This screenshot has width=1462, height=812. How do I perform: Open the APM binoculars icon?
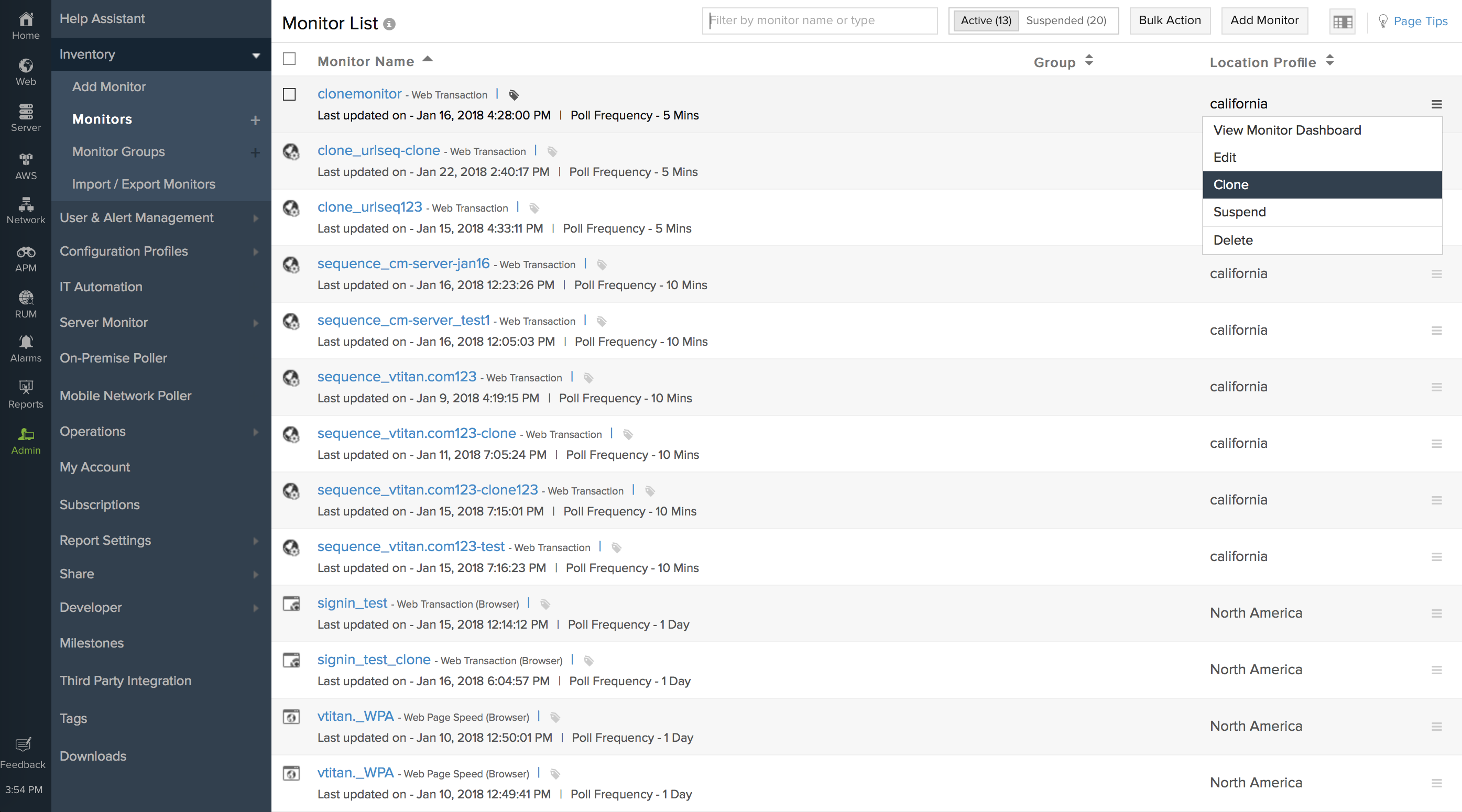[26, 253]
